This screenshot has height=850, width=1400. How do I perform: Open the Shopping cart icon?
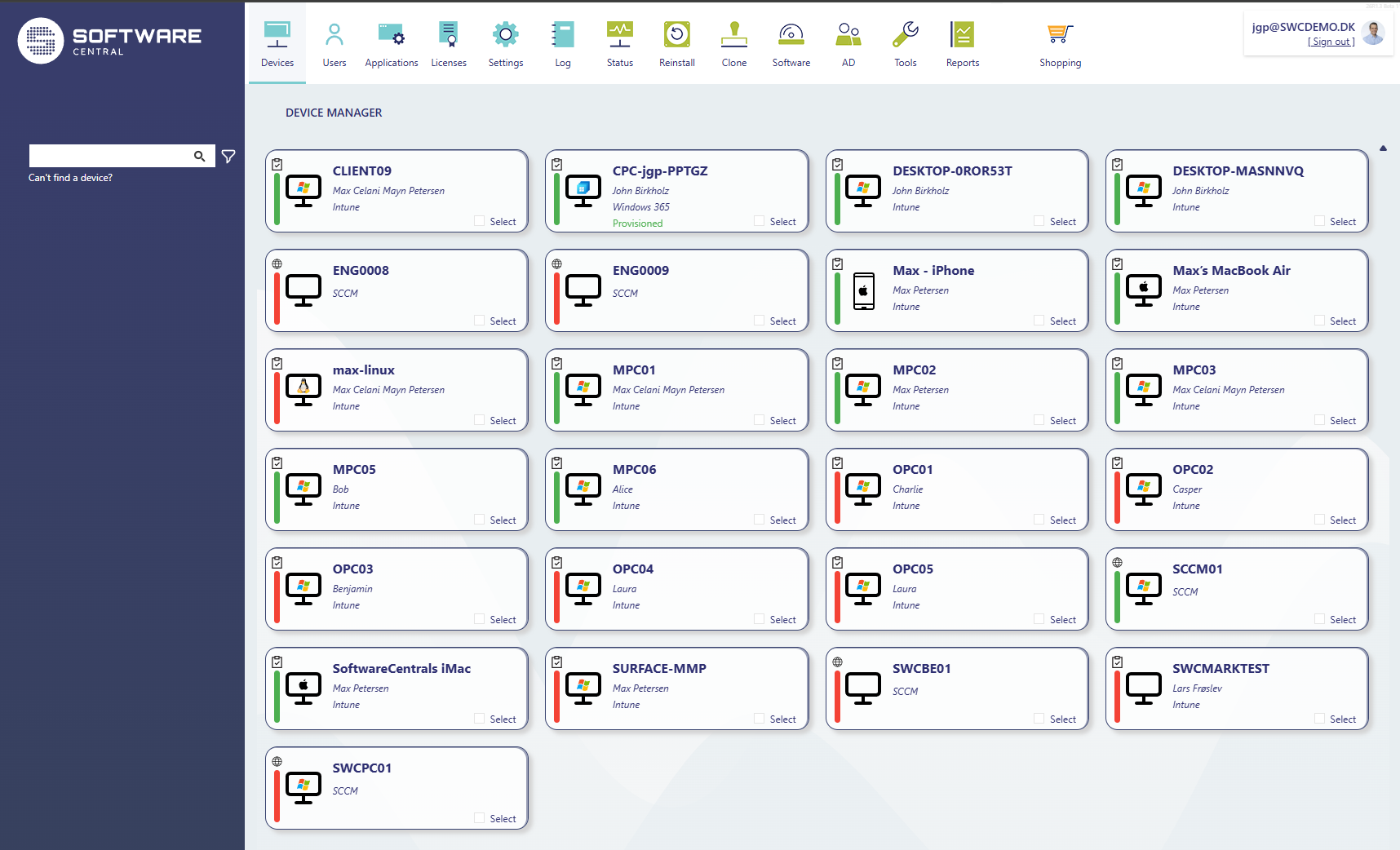pyautogui.click(x=1060, y=35)
